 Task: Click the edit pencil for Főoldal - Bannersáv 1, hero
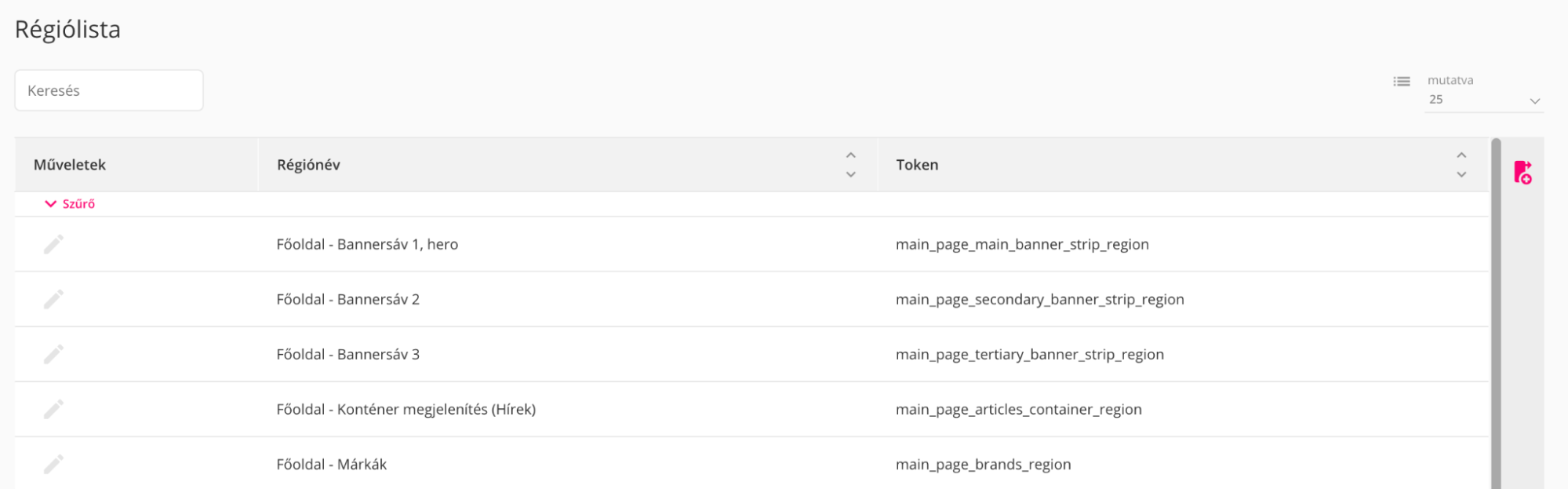point(53,244)
